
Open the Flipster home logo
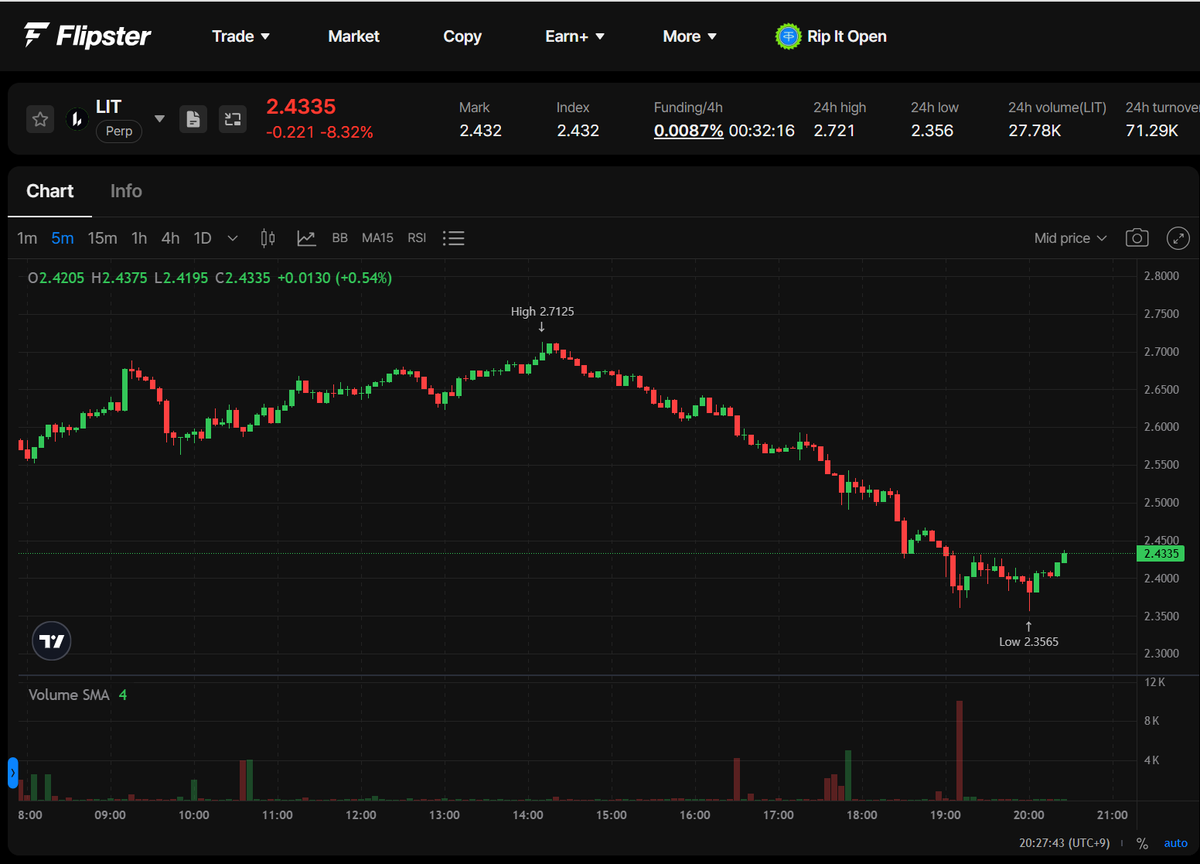tap(88, 36)
